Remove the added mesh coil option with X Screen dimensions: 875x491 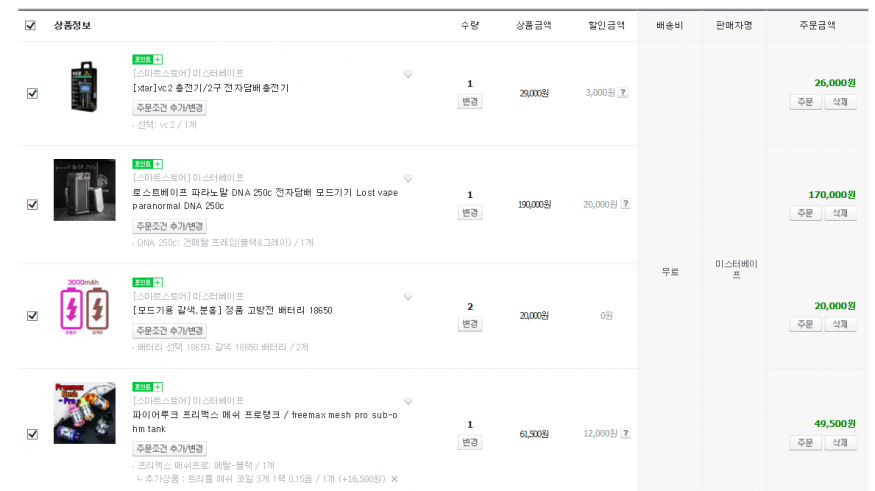(394, 479)
